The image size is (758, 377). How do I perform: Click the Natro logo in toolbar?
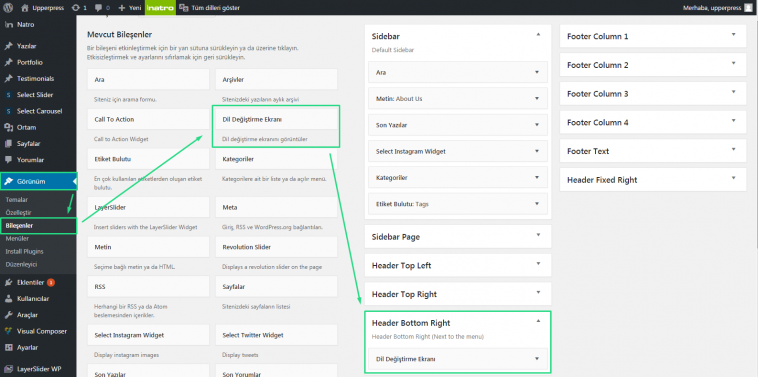click(160, 8)
